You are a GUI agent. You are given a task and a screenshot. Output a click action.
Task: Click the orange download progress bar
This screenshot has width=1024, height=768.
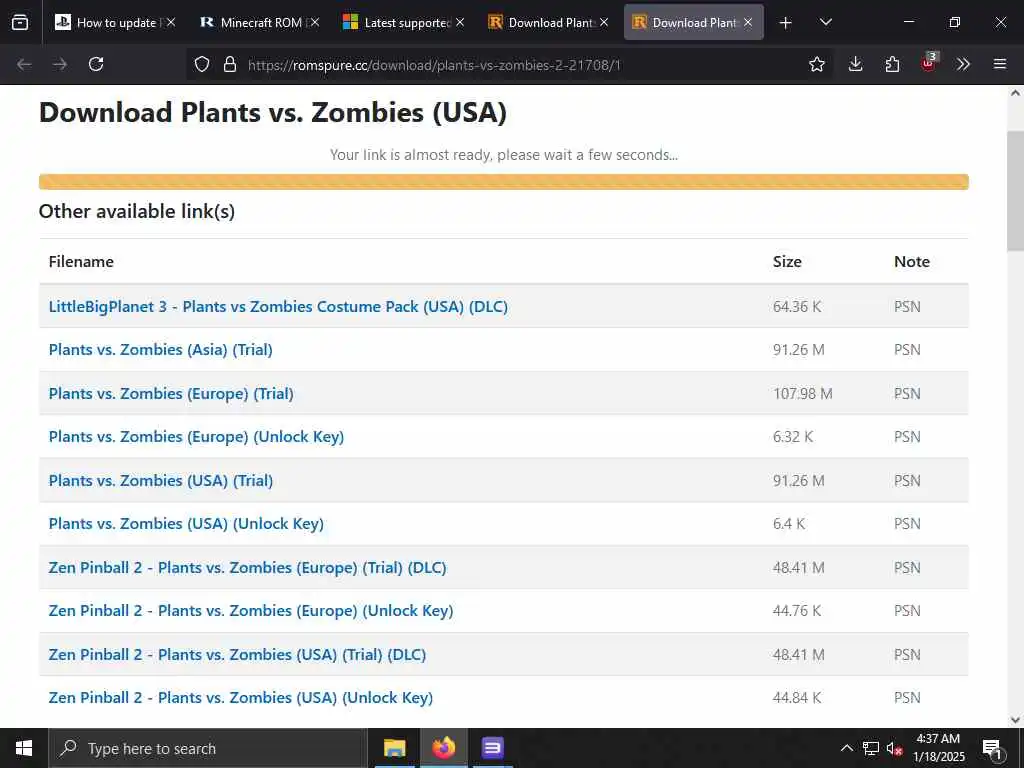pyautogui.click(x=504, y=182)
